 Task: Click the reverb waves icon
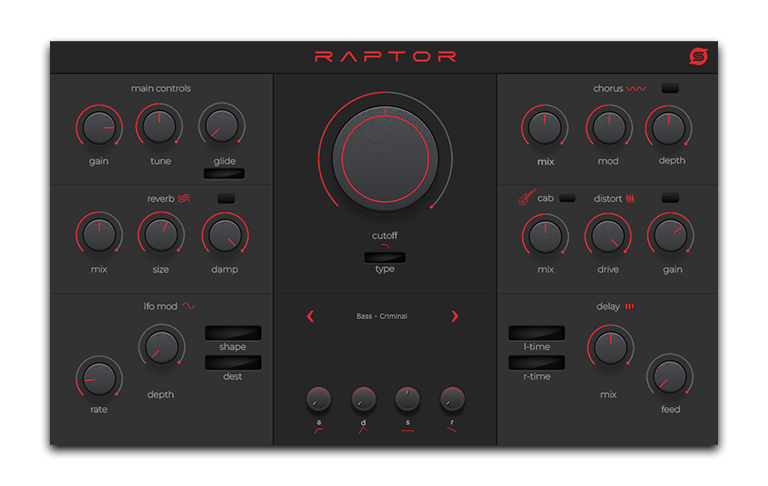(x=185, y=198)
